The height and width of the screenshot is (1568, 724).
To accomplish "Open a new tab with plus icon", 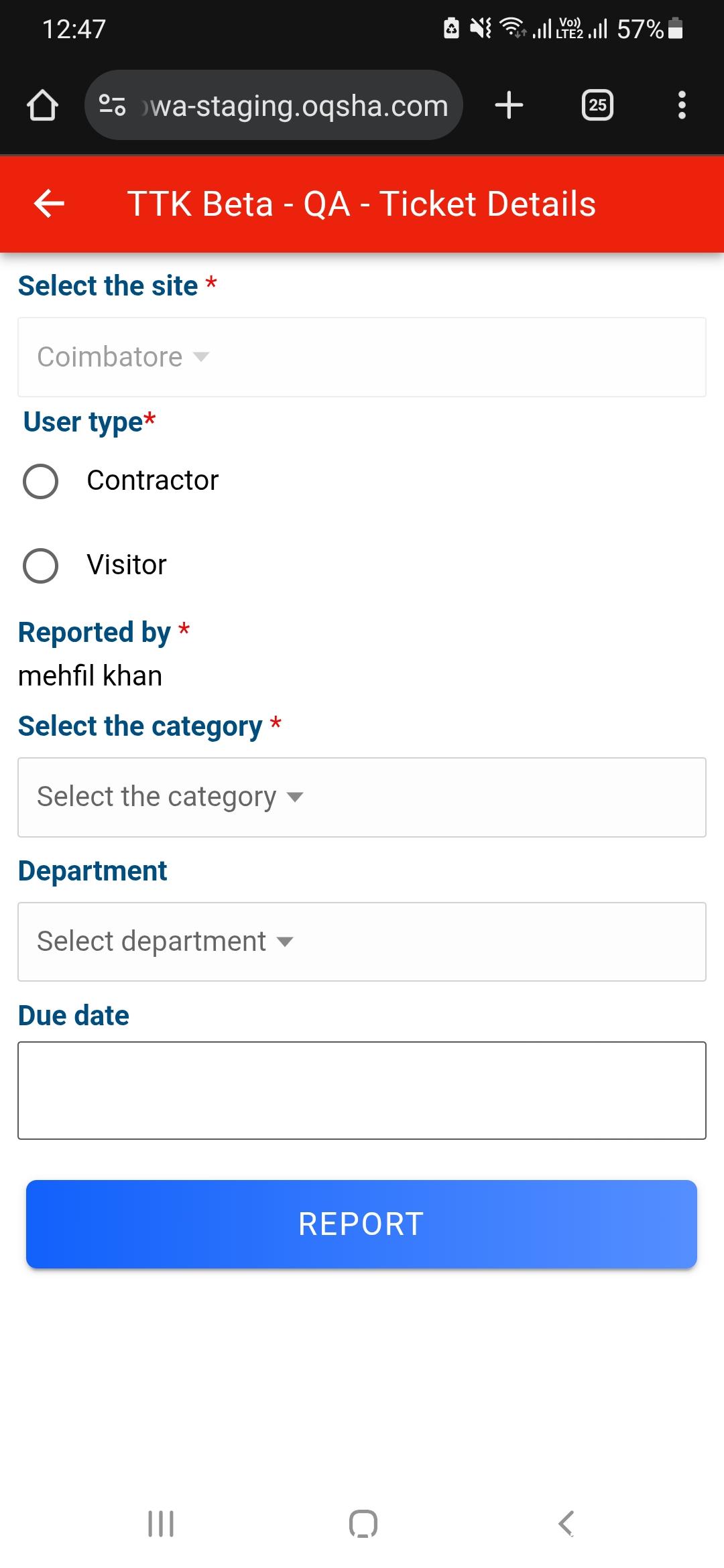I will click(509, 105).
